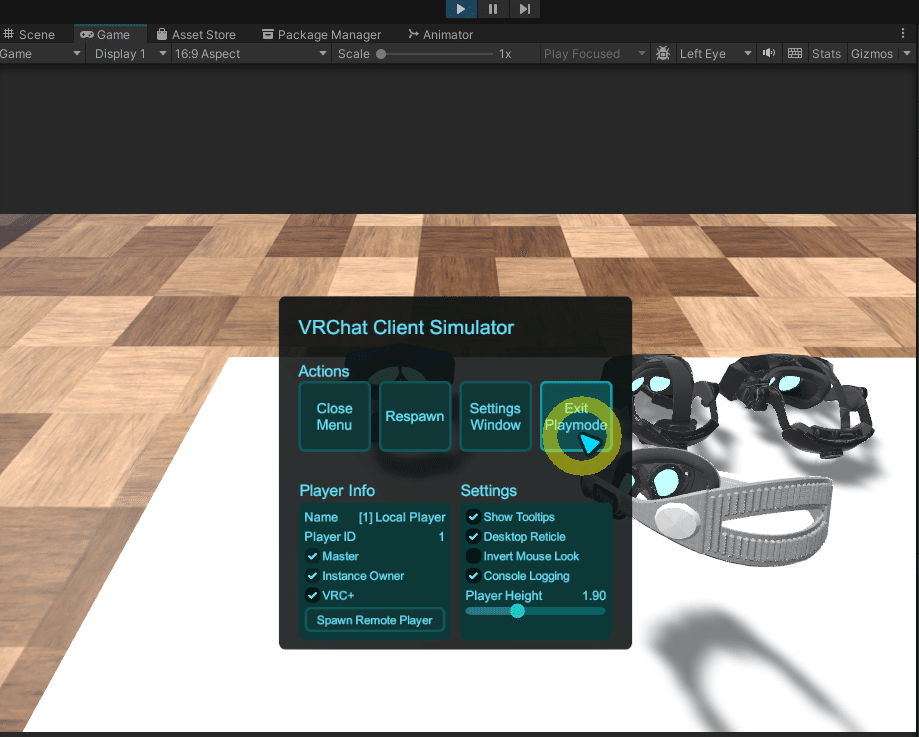Toggle the Console Logging checkbox
The width and height of the screenshot is (919, 737).
tap(474, 576)
